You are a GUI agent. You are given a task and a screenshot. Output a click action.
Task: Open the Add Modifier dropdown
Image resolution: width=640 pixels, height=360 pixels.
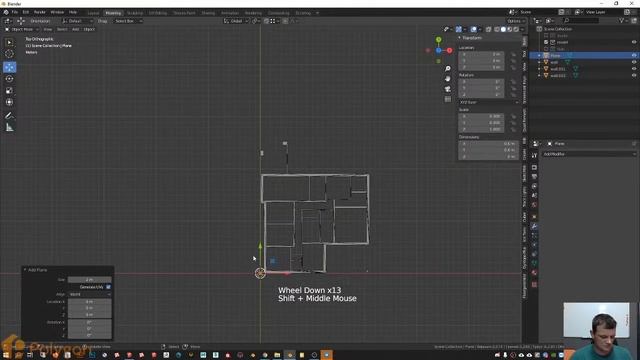[589, 154]
